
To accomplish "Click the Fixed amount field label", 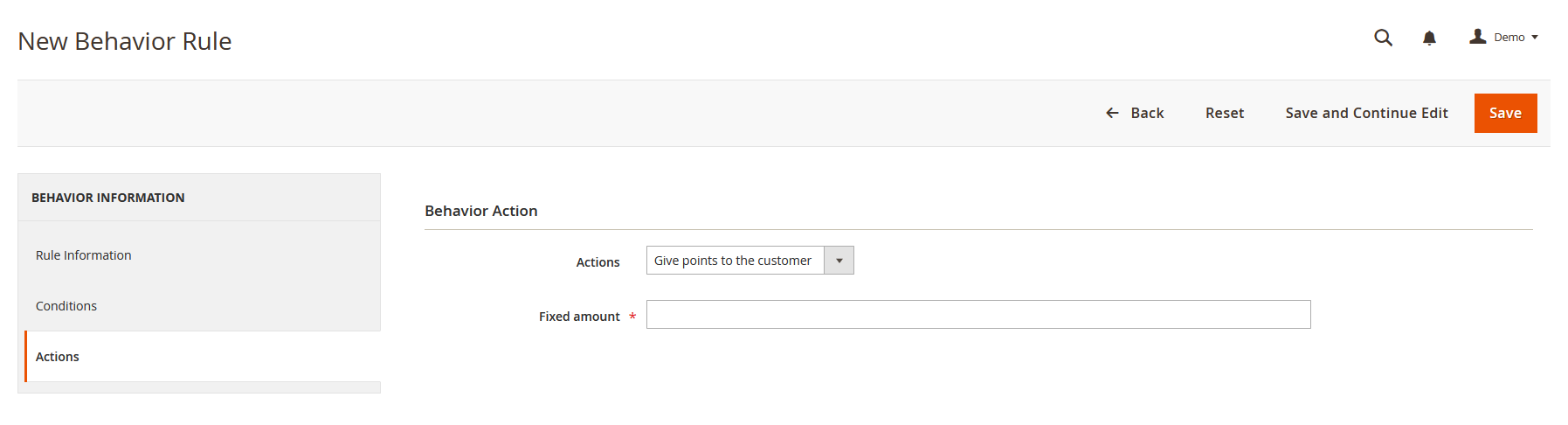I will coord(579,317).
